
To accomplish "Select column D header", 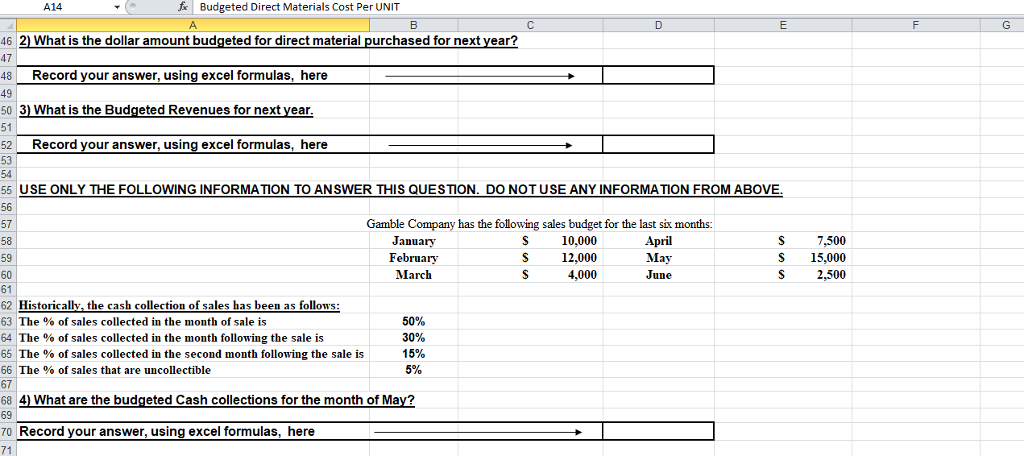I will click(658, 25).
